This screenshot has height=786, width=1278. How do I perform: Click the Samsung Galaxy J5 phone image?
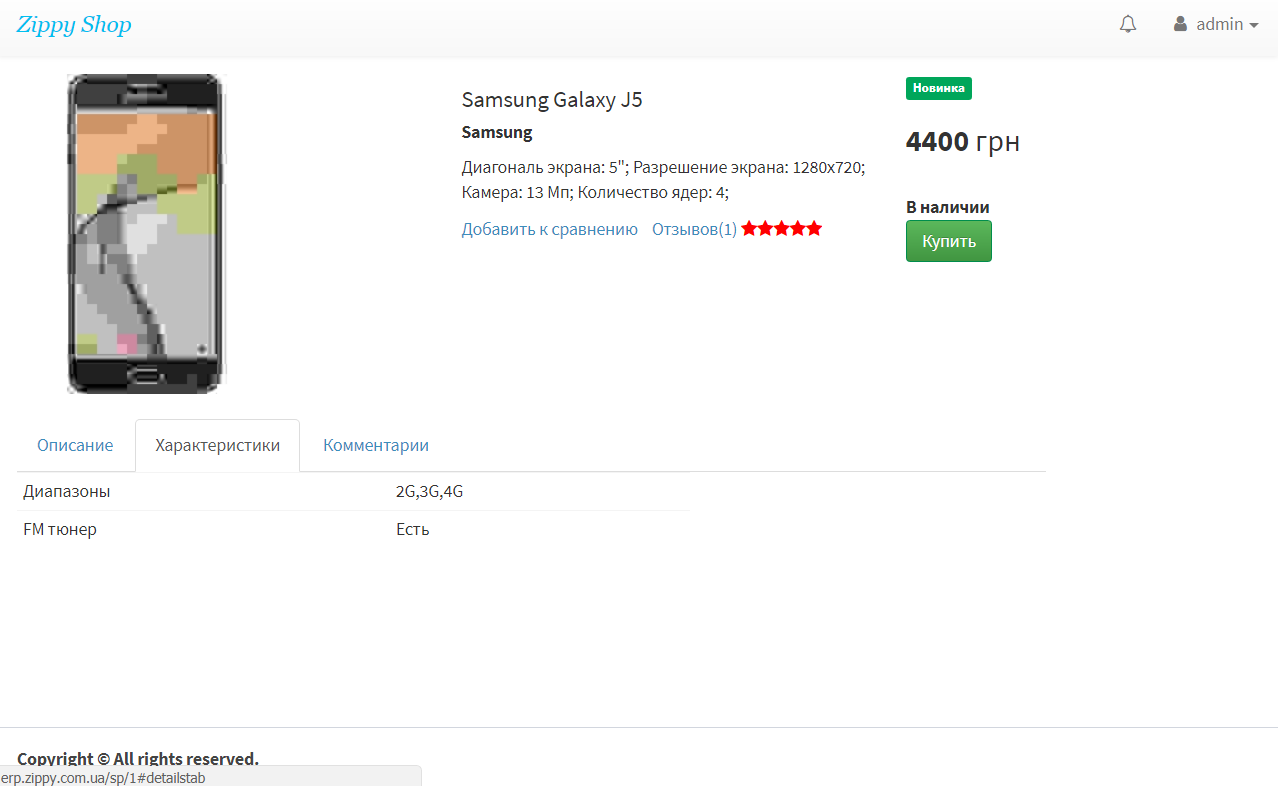(145, 233)
